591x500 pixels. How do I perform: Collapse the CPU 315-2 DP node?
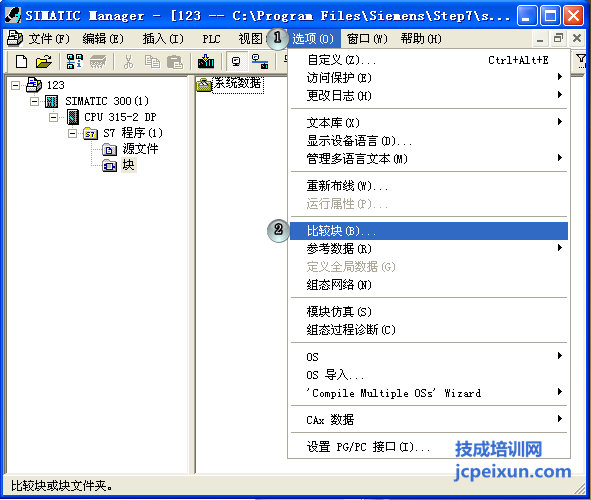[x=54, y=117]
